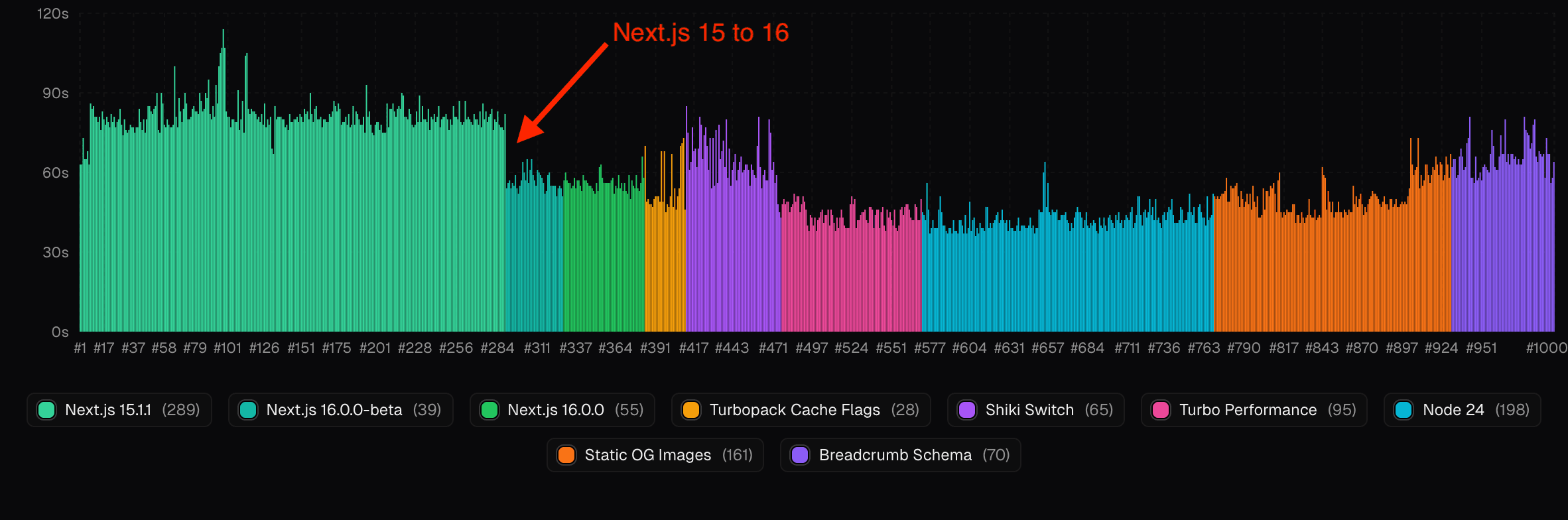Select the Turbo Performance legend entry
The width and height of the screenshot is (1568, 520).
point(1254,410)
